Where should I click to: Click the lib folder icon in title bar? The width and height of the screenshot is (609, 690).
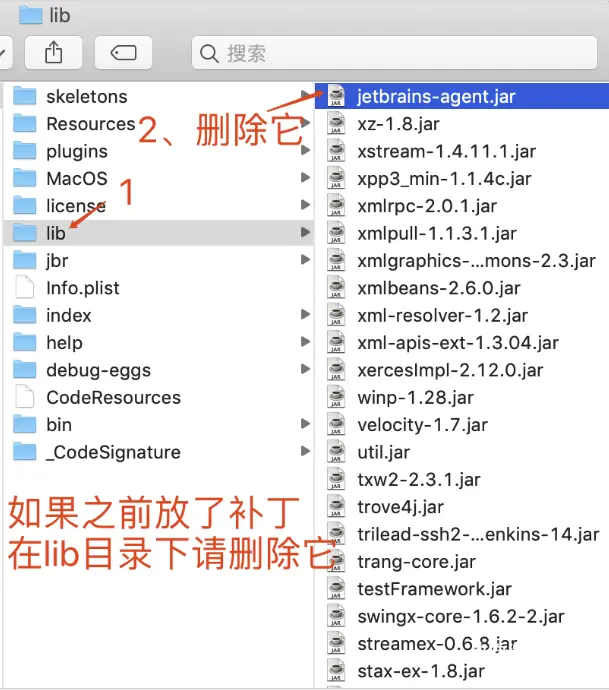30,15
